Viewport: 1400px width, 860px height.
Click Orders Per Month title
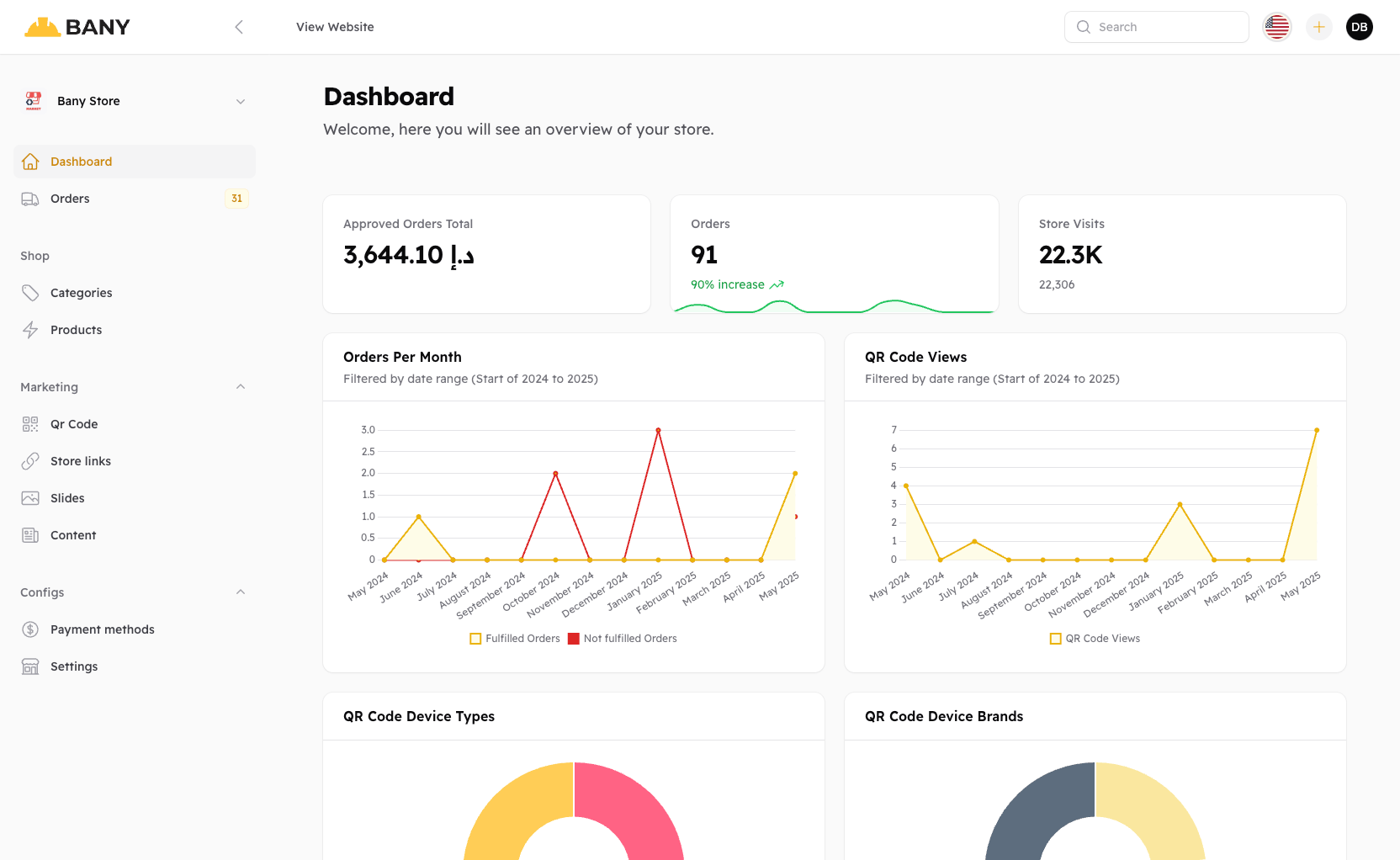[402, 357]
